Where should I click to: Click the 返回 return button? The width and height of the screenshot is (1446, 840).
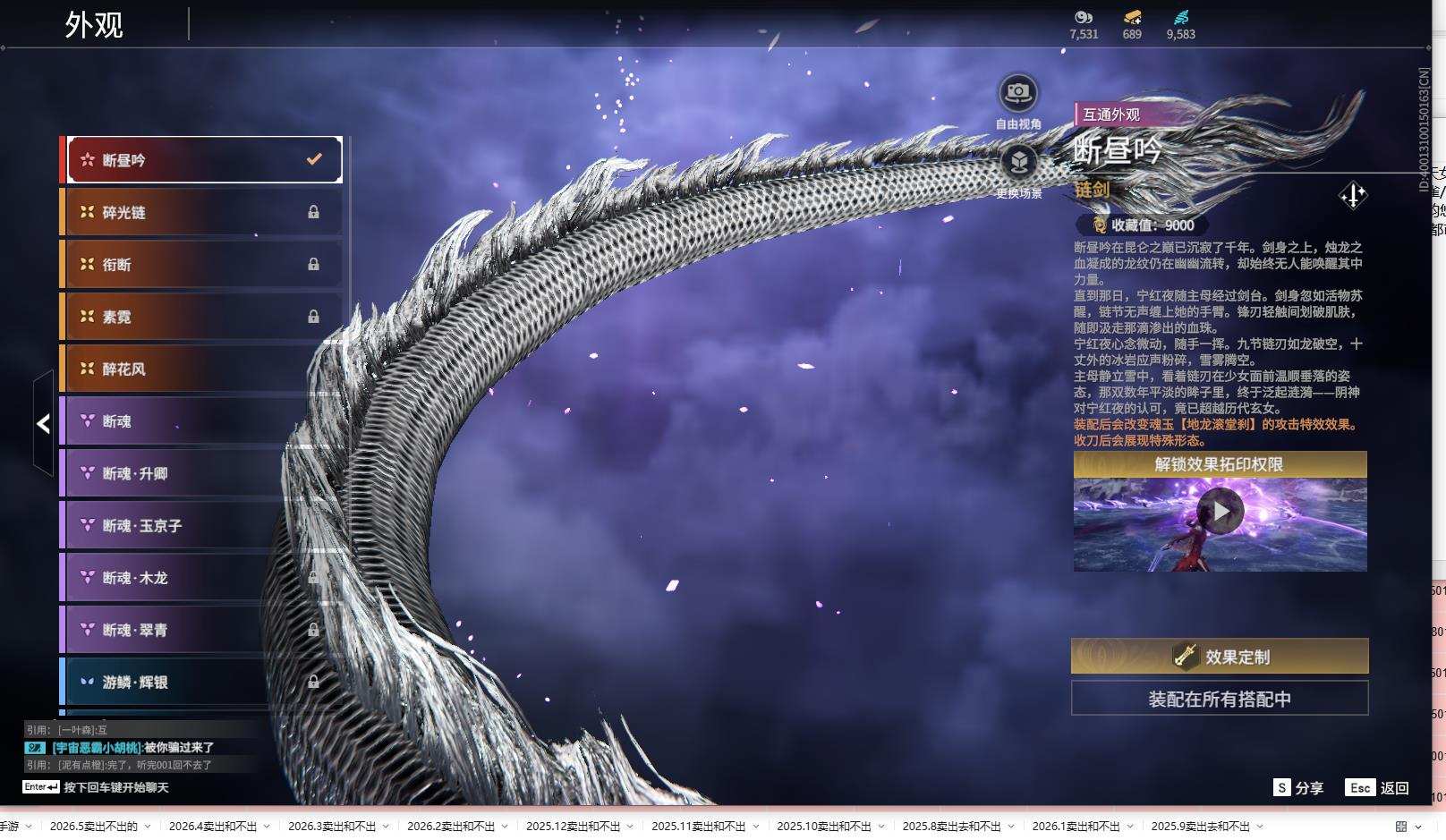[x=1395, y=788]
